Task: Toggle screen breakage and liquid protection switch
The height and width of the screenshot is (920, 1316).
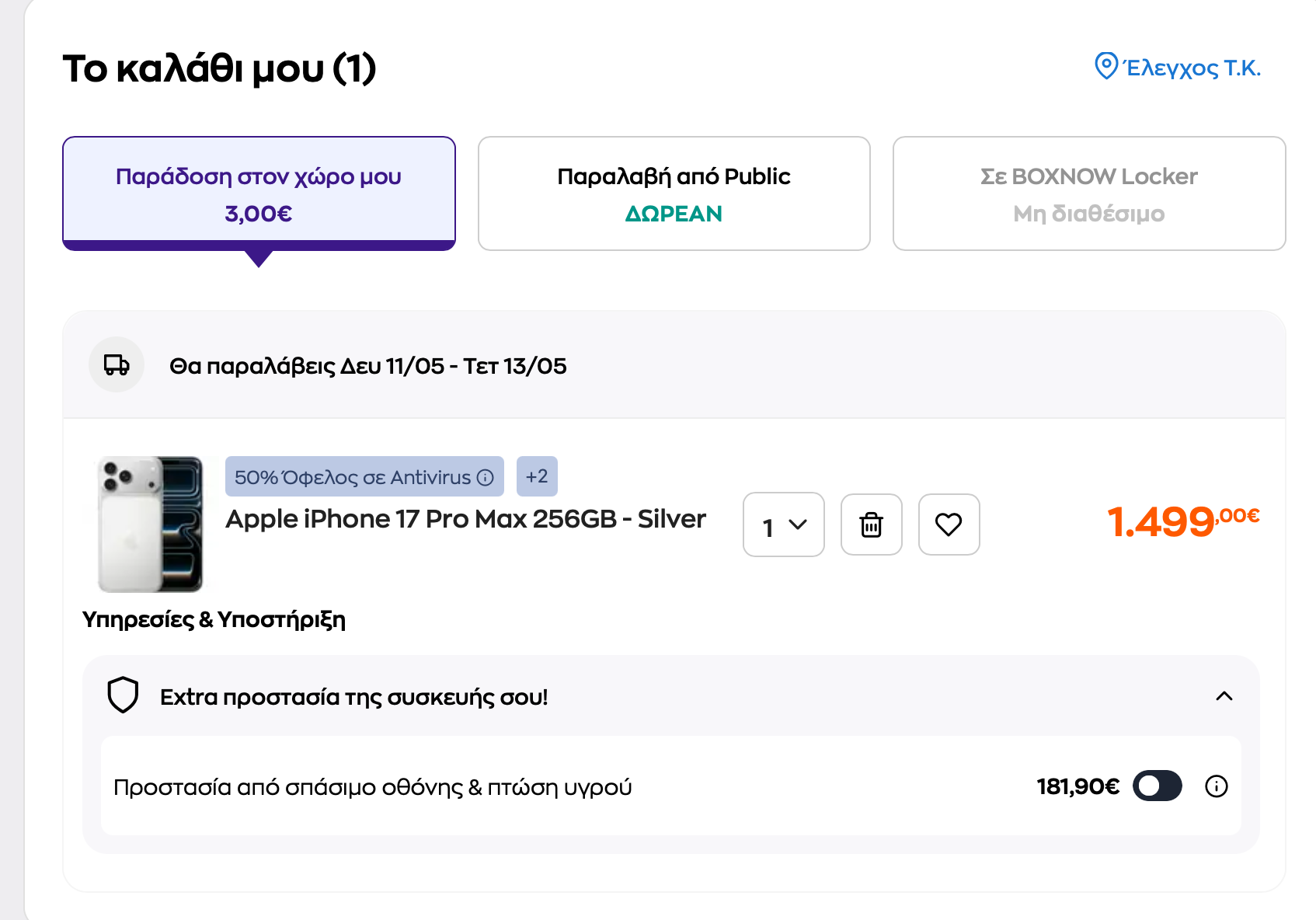Action: 1158,786
